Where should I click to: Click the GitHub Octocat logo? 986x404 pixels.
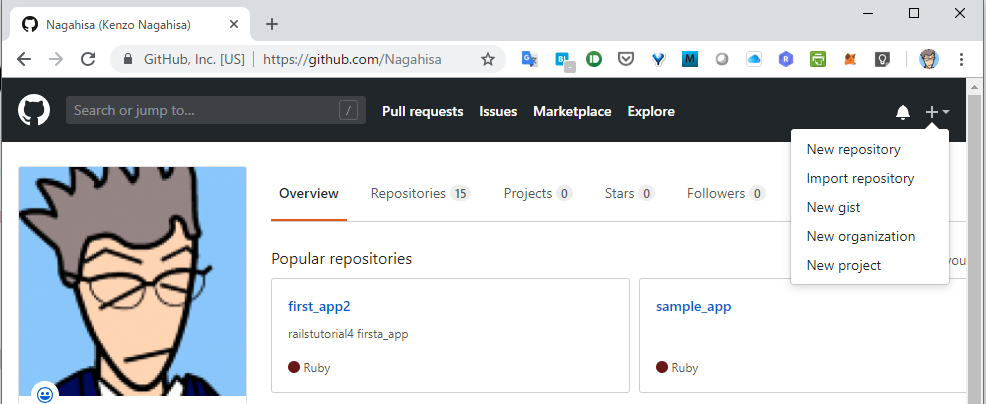[x=34, y=111]
